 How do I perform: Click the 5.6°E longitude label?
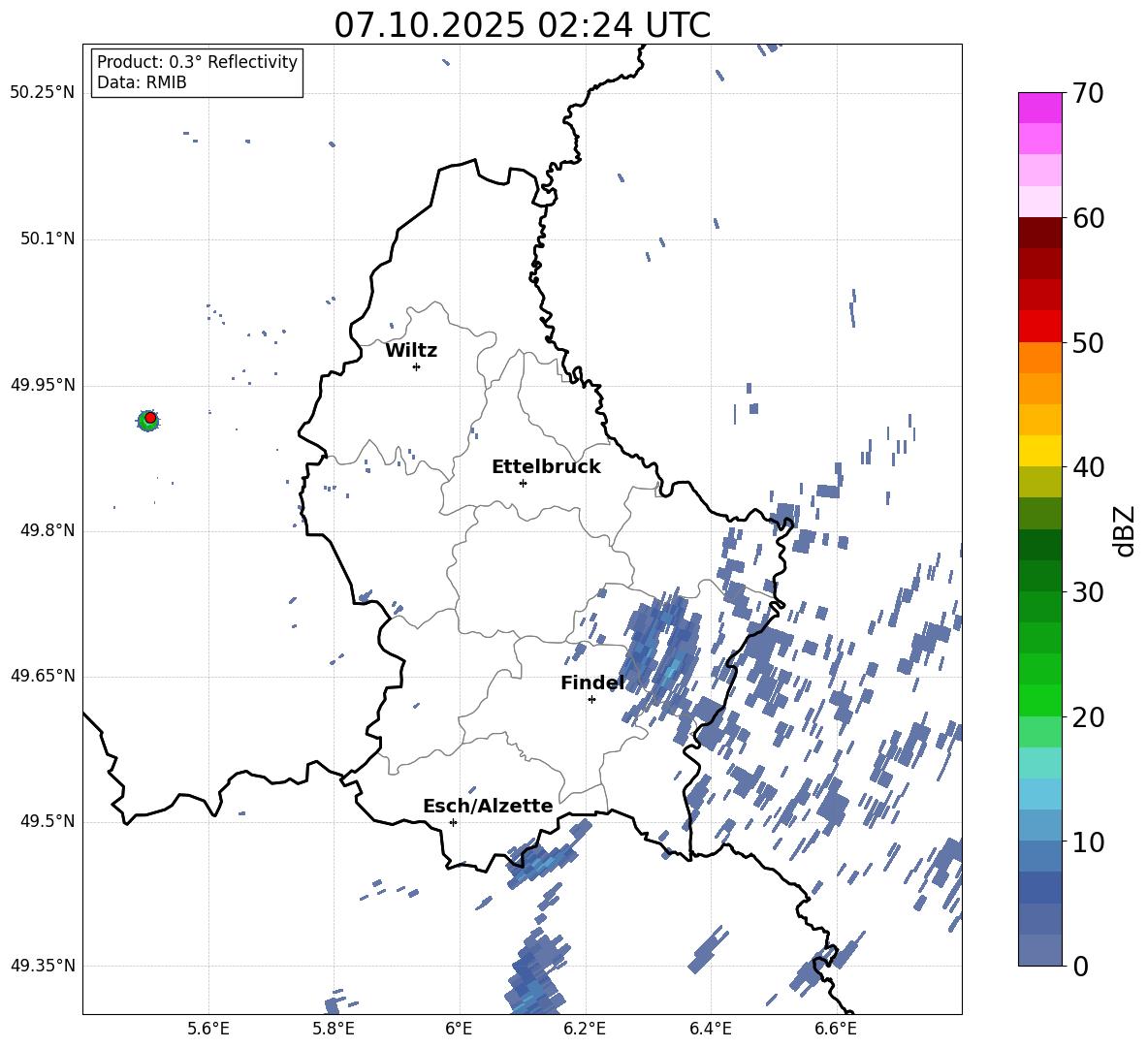(x=208, y=1029)
